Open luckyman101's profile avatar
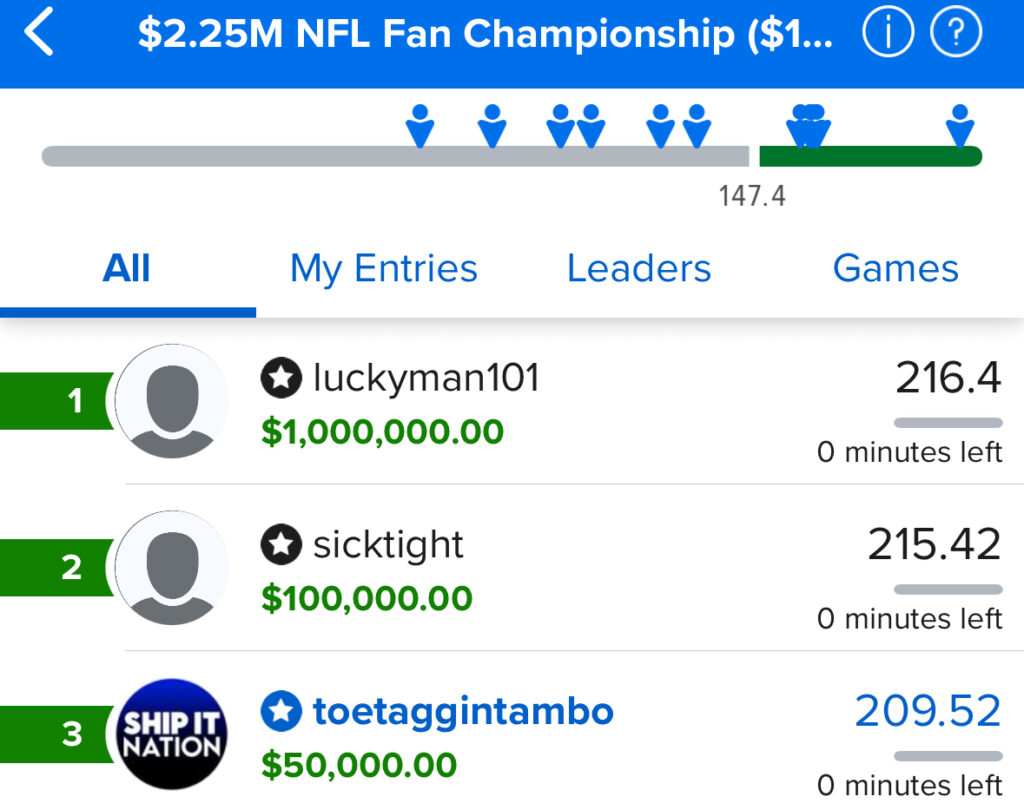 172,401
